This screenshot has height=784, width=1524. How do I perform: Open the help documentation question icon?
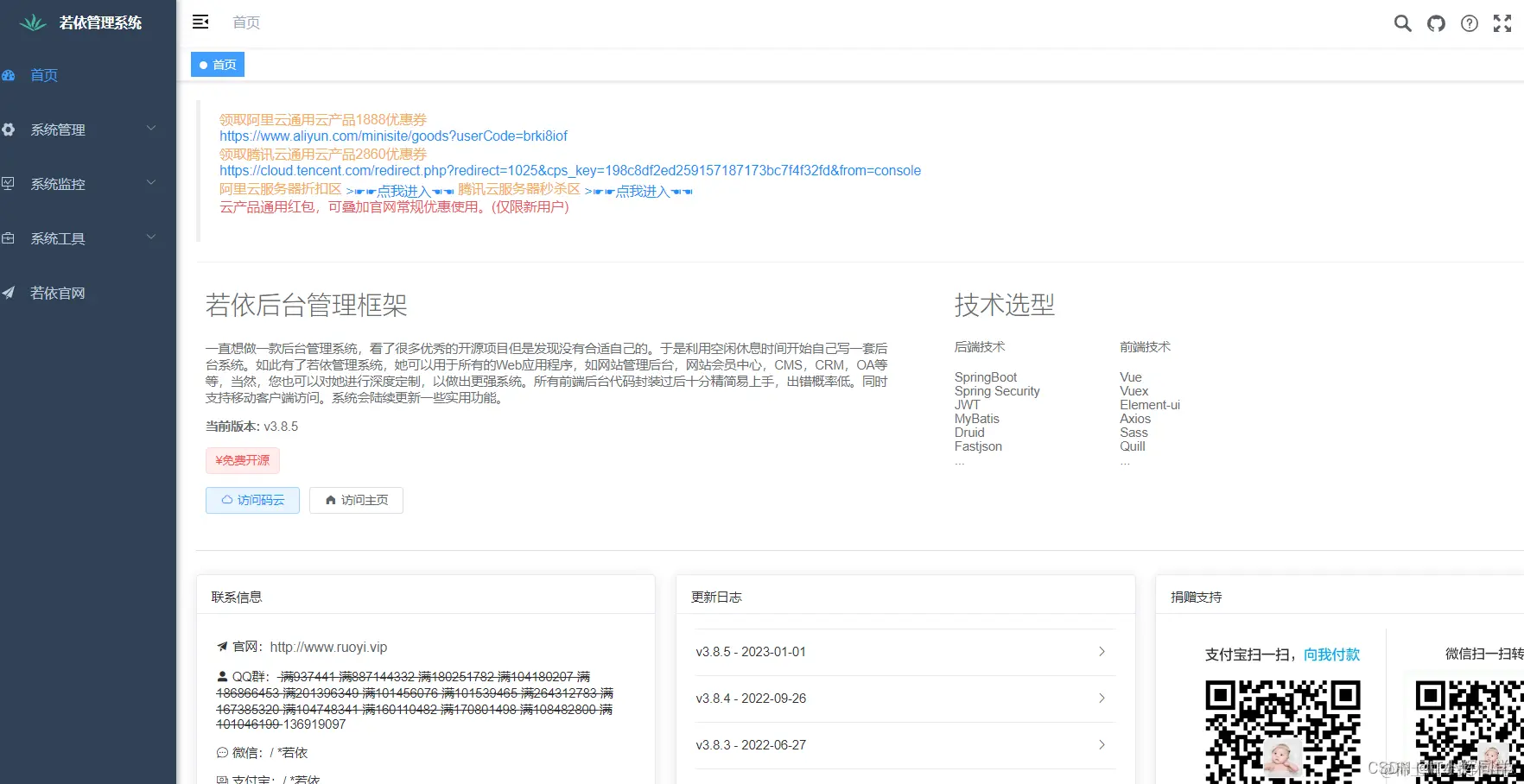[1470, 23]
